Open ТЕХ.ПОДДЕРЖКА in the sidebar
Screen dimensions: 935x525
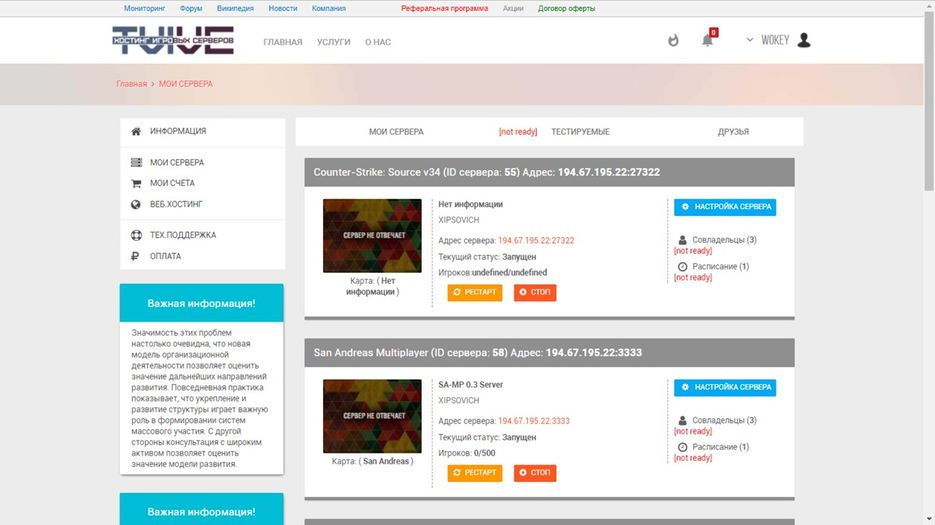tap(182, 235)
